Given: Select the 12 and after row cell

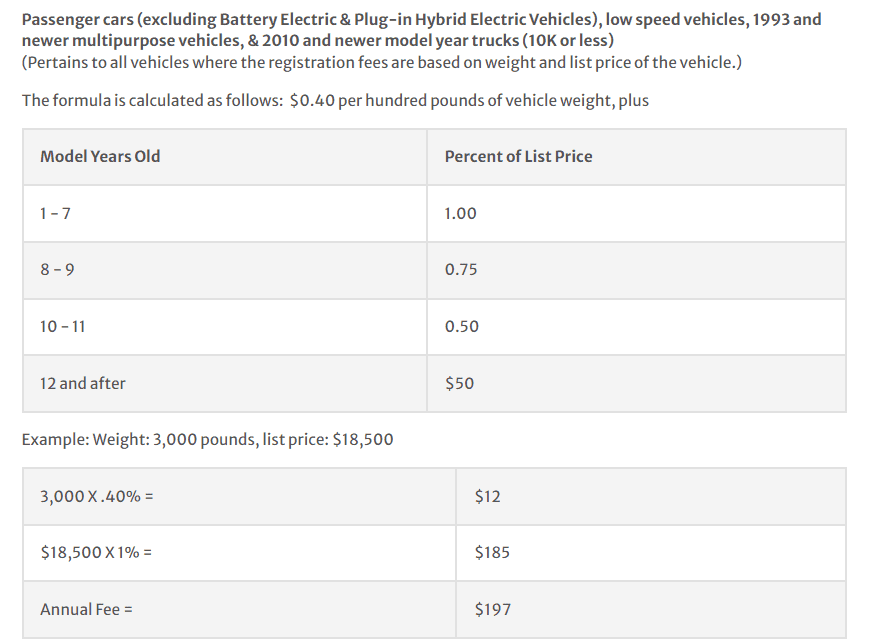Looking at the screenshot, I should 225,384.
